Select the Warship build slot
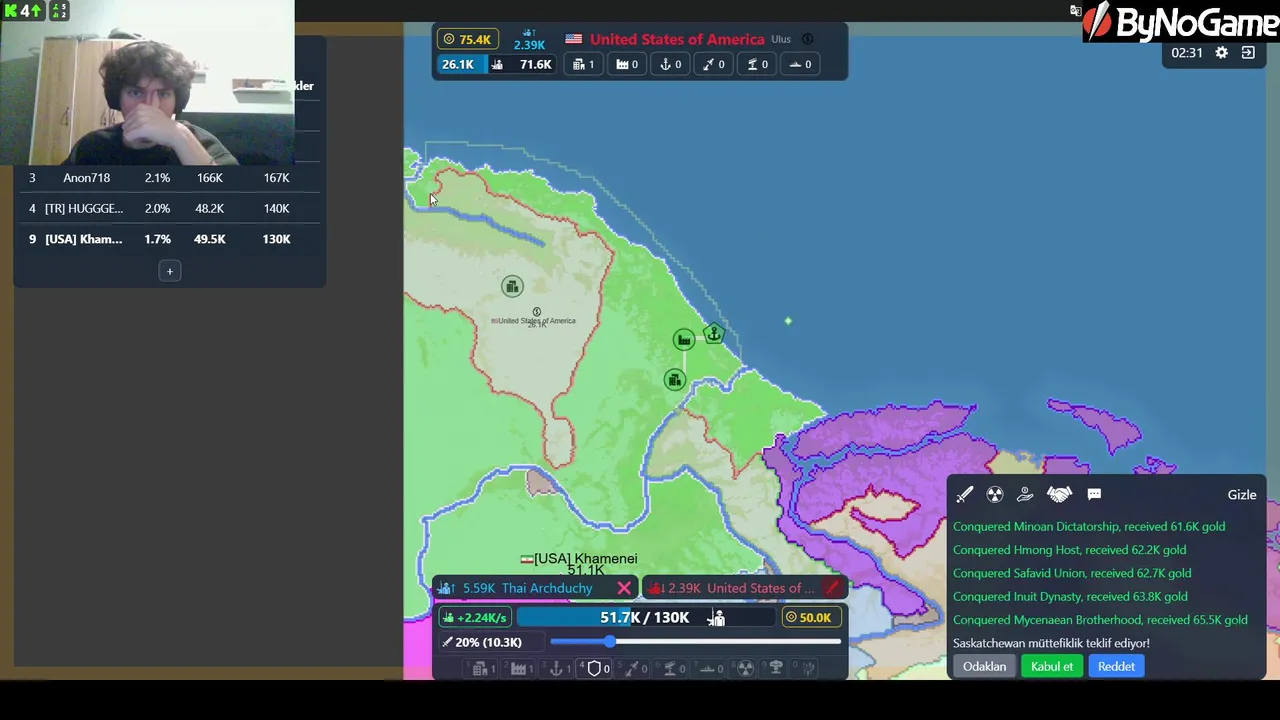 pyautogui.click(x=708, y=669)
